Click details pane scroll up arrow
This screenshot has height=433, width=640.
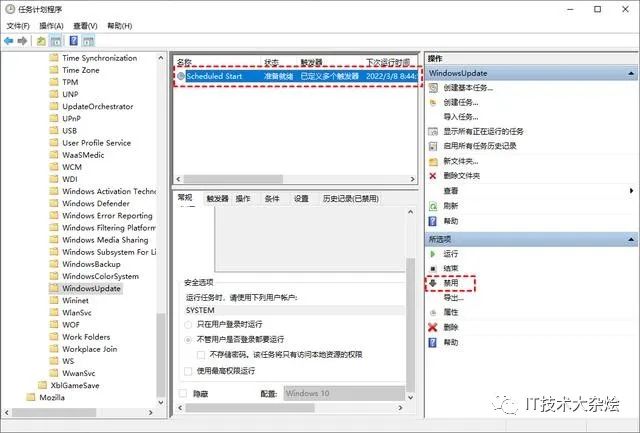(411, 212)
